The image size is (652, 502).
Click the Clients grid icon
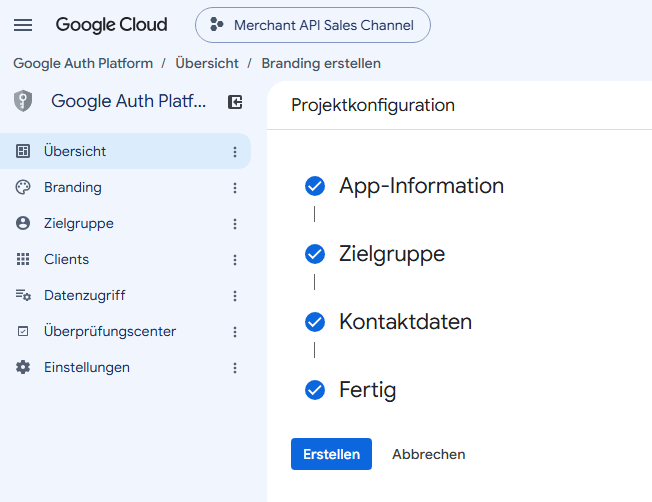tap(23, 259)
